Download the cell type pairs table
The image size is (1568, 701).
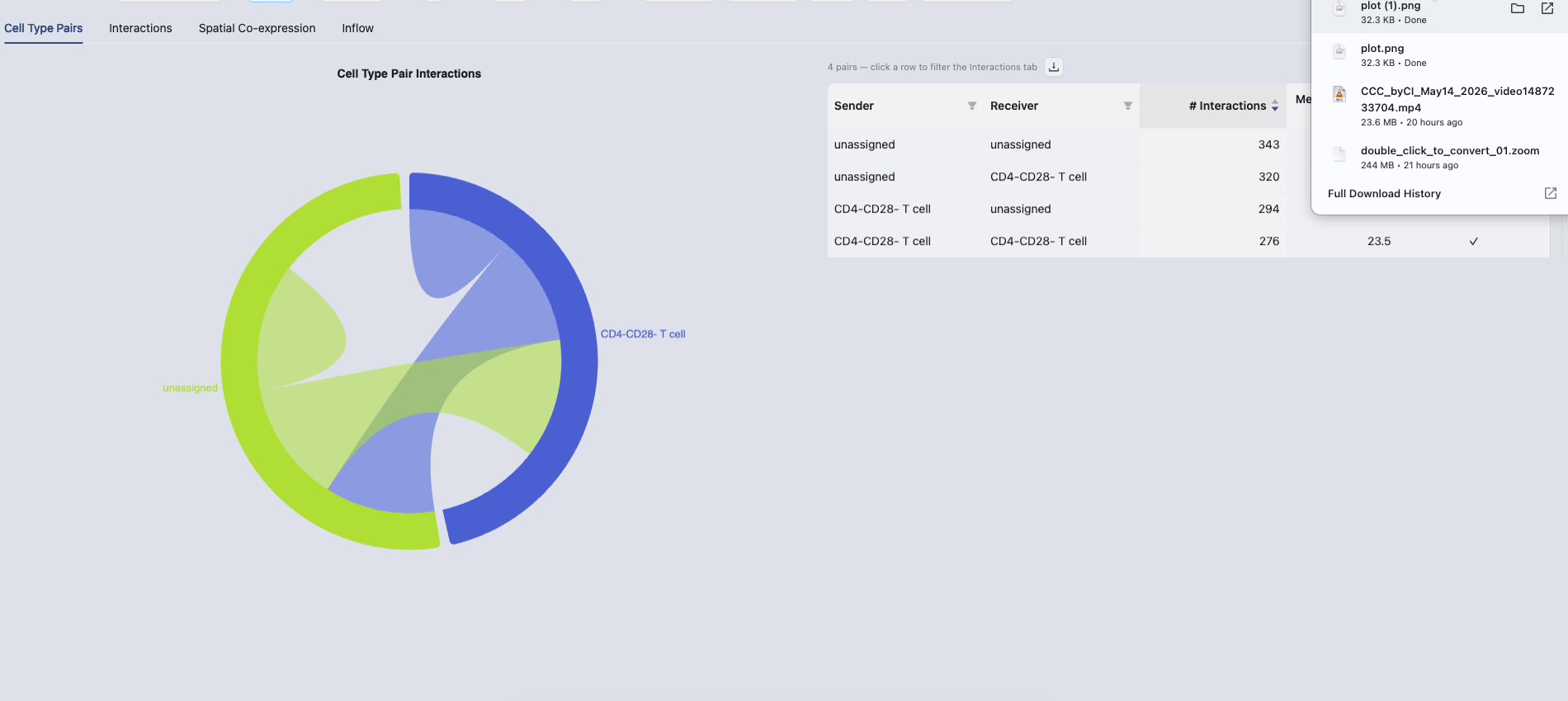click(x=1054, y=67)
